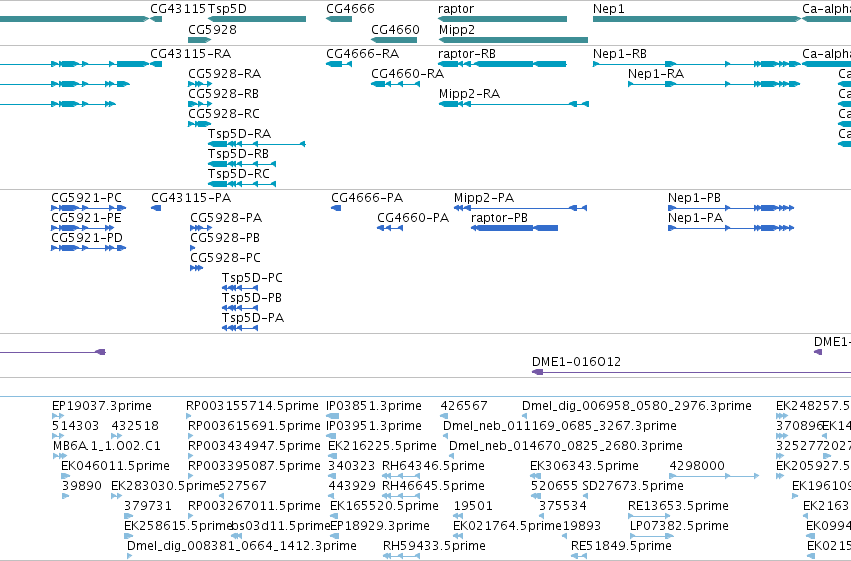Select protein CG5928-PA
The width and height of the screenshot is (851, 561).
coord(200,228)
